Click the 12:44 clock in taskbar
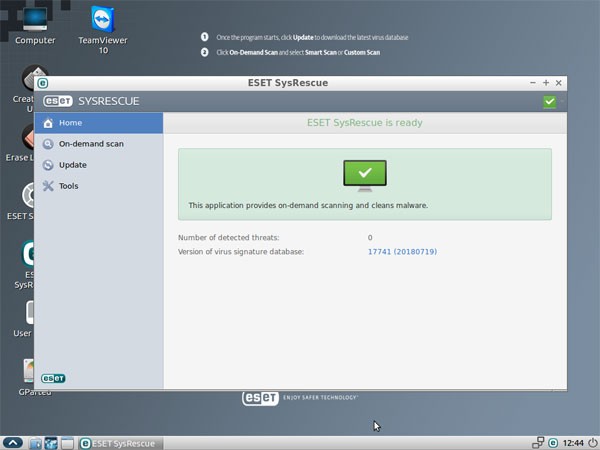This screenshot has height=450, width=600. 574,442
